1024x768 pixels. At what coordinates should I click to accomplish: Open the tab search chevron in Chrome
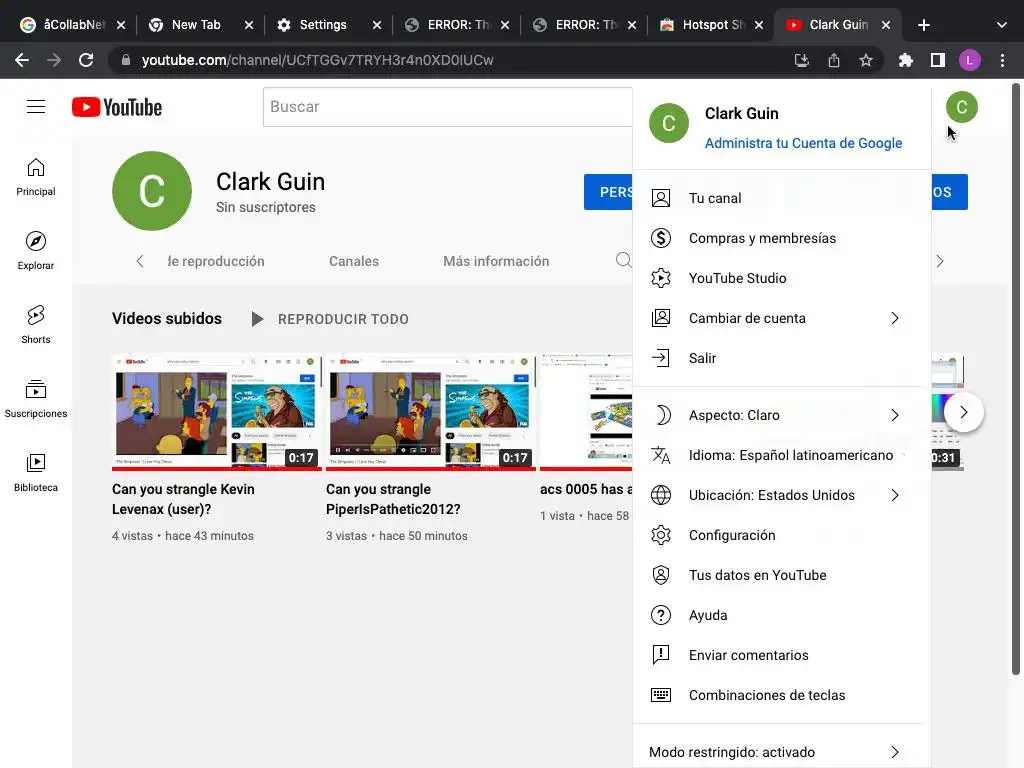(x=1002, y=25)
